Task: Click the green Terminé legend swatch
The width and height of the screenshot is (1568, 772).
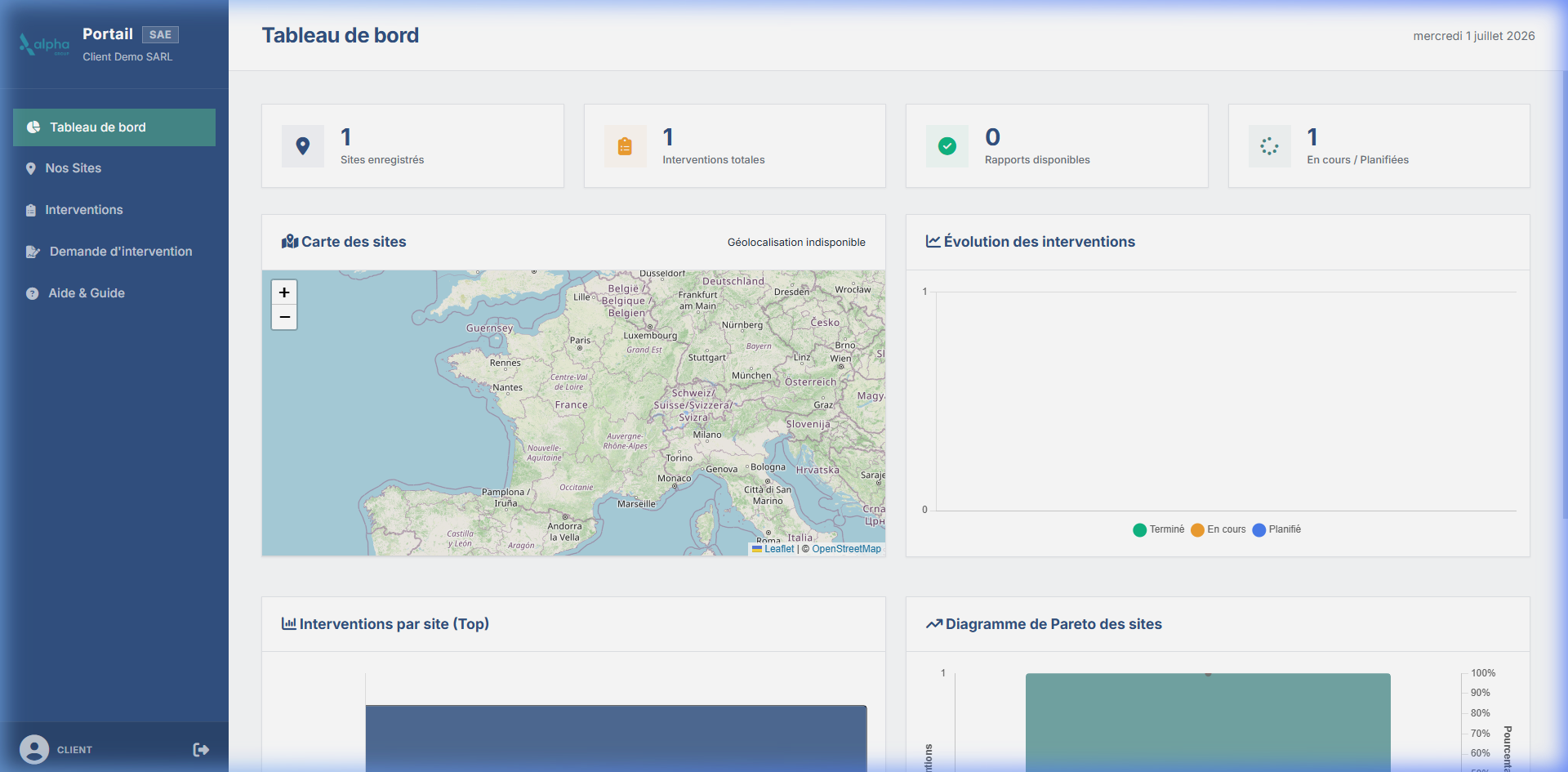Action: [1140, 530]
